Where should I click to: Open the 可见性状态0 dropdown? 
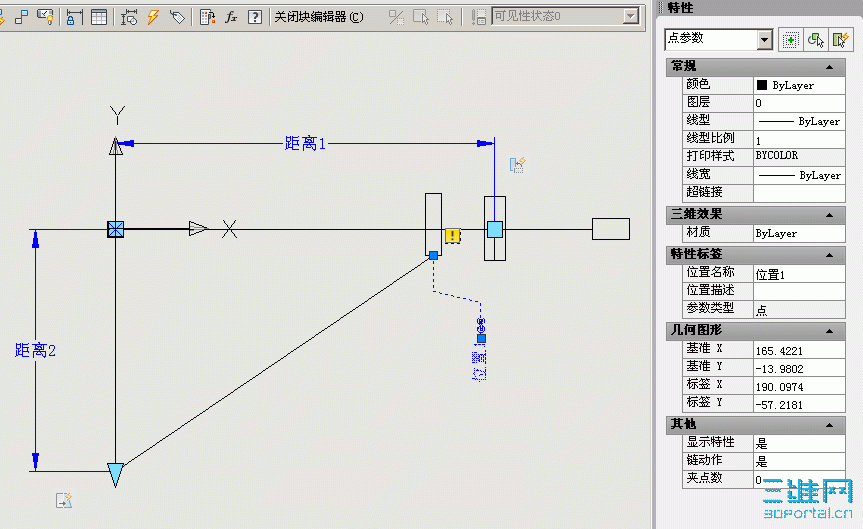tap(631, 17)
